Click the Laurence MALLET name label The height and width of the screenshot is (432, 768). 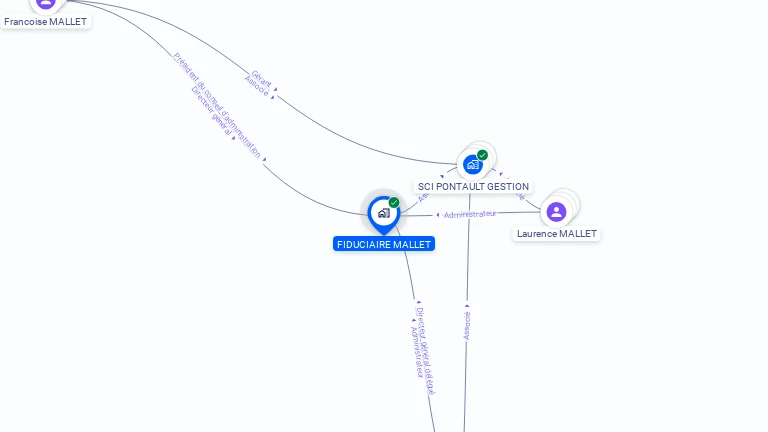pos(557,234)
